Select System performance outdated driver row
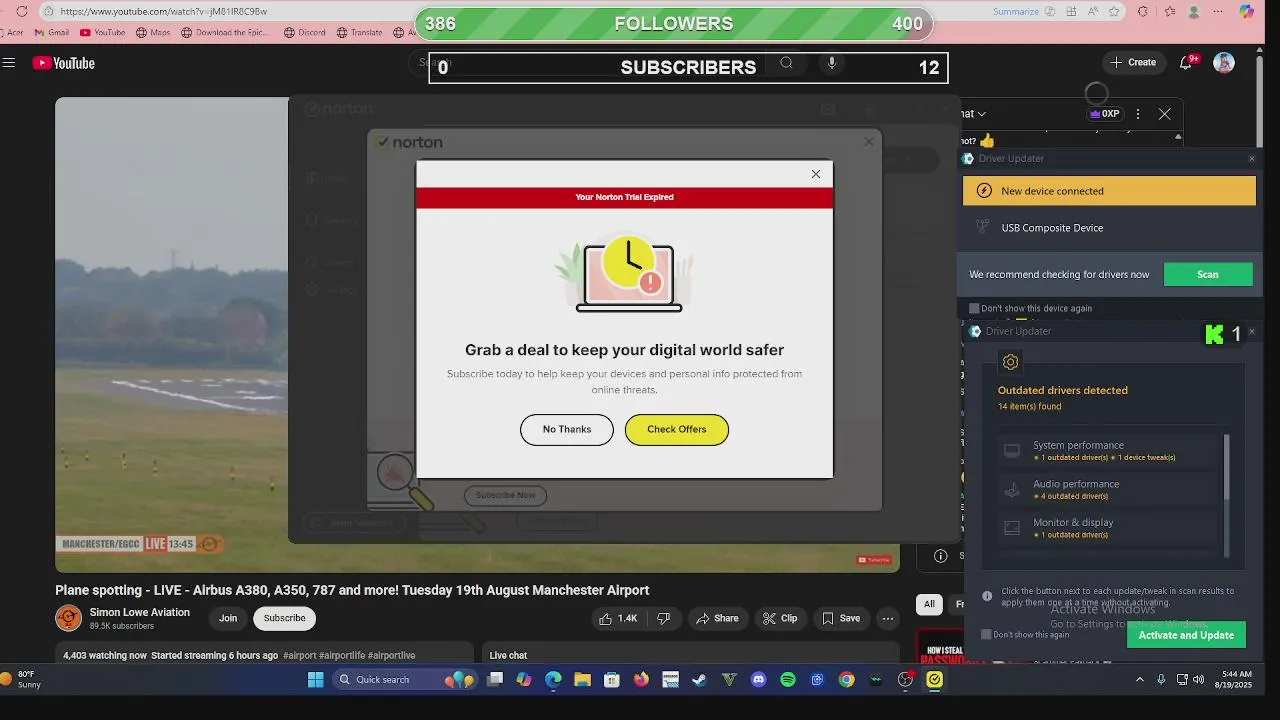 1110,451
